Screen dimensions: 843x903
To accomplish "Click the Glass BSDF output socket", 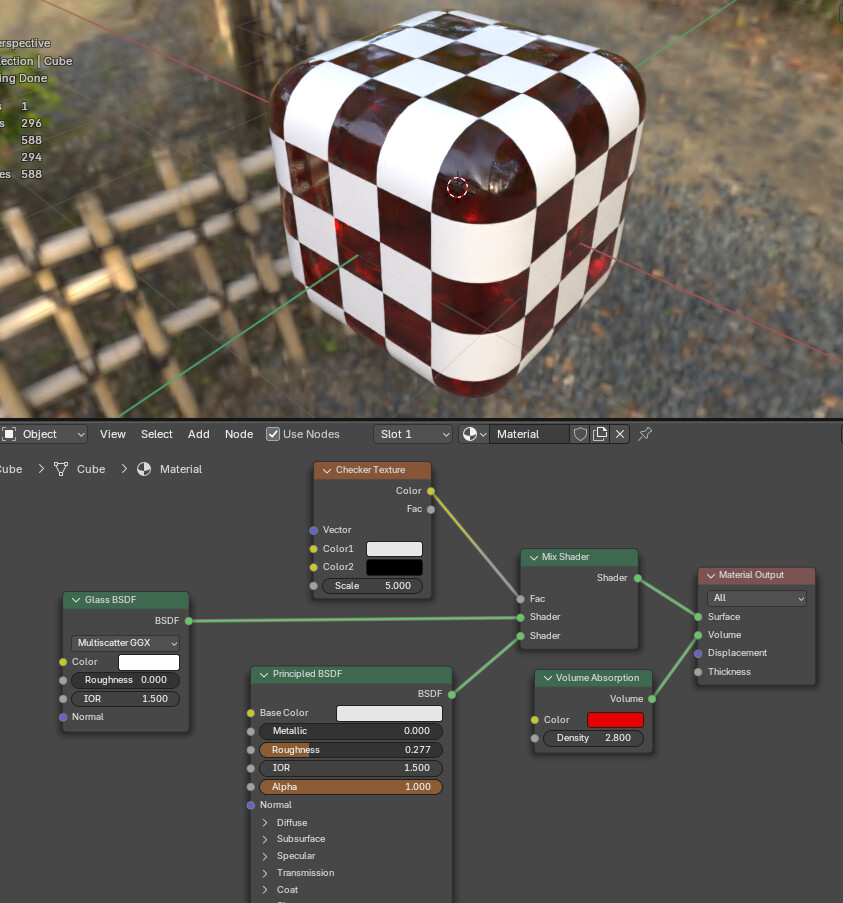I will pyautogui.click(x=189, y=621).
